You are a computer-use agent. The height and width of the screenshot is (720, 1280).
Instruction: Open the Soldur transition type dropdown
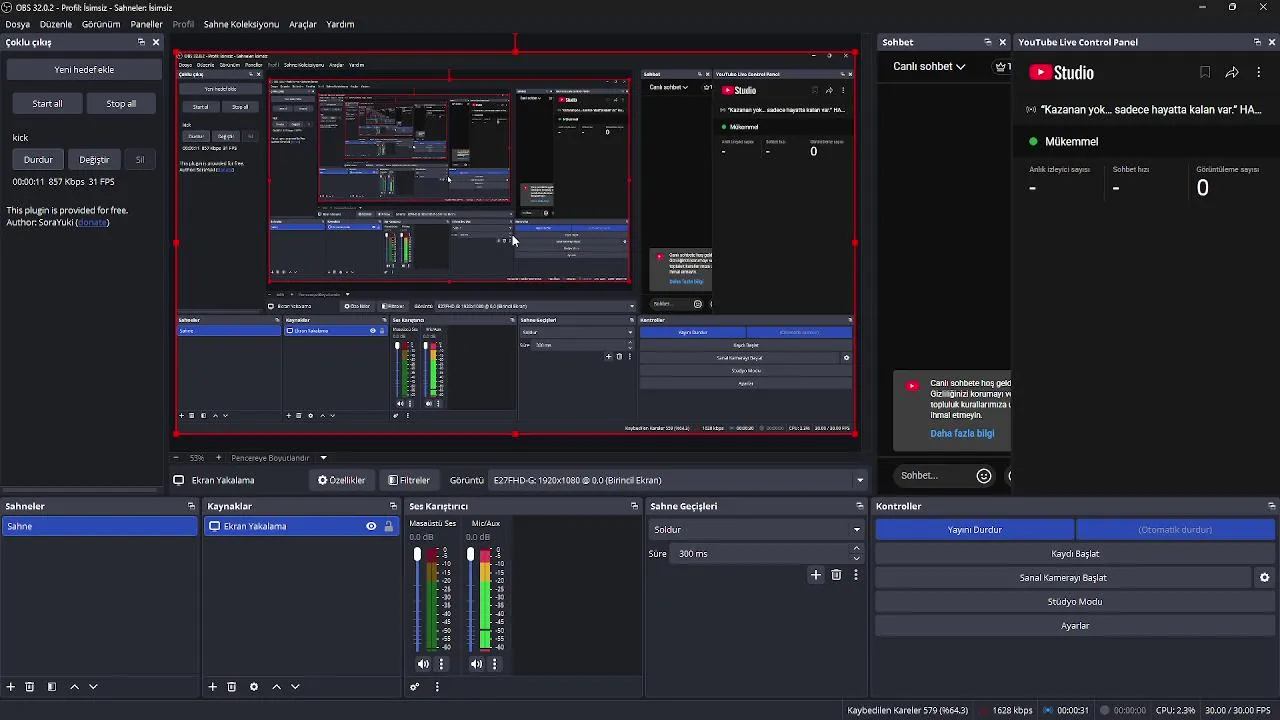[x=756, y=529]
